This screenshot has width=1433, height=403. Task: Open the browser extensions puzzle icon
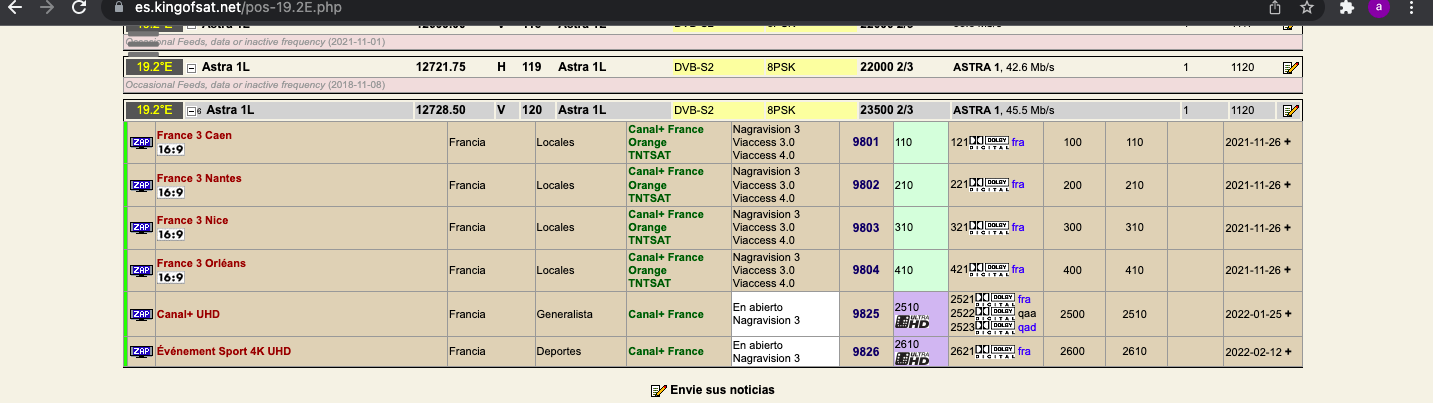pyautogui.click(x=1346, y=7)
